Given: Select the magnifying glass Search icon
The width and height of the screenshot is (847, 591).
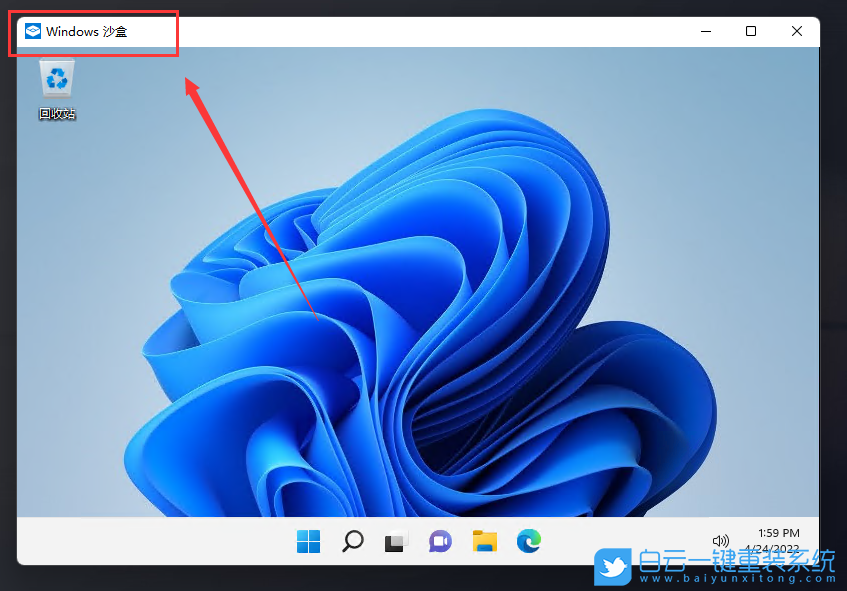Looking at the screenshot, I should coord(352,540).
